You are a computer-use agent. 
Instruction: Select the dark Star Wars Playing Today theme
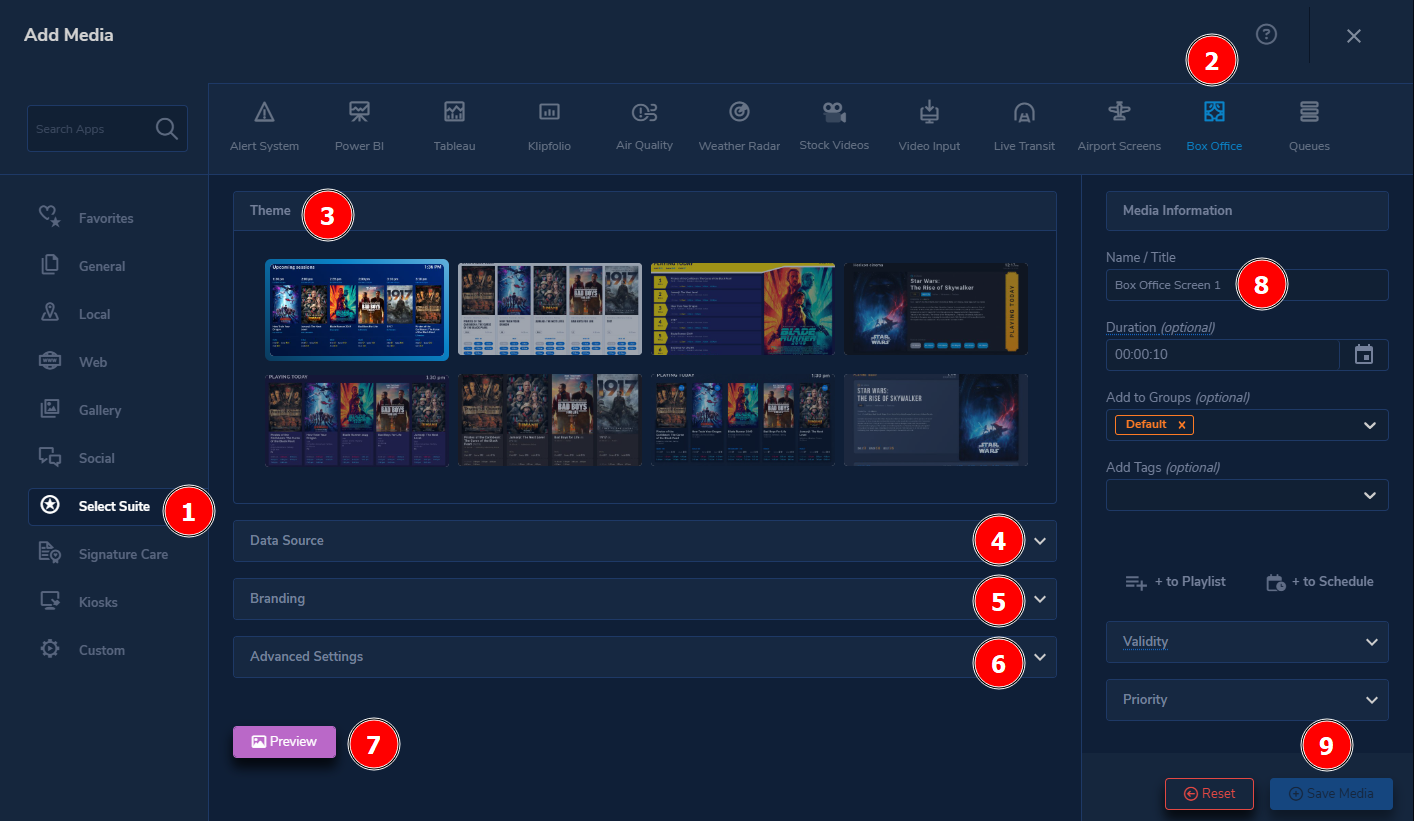point(936,309)
